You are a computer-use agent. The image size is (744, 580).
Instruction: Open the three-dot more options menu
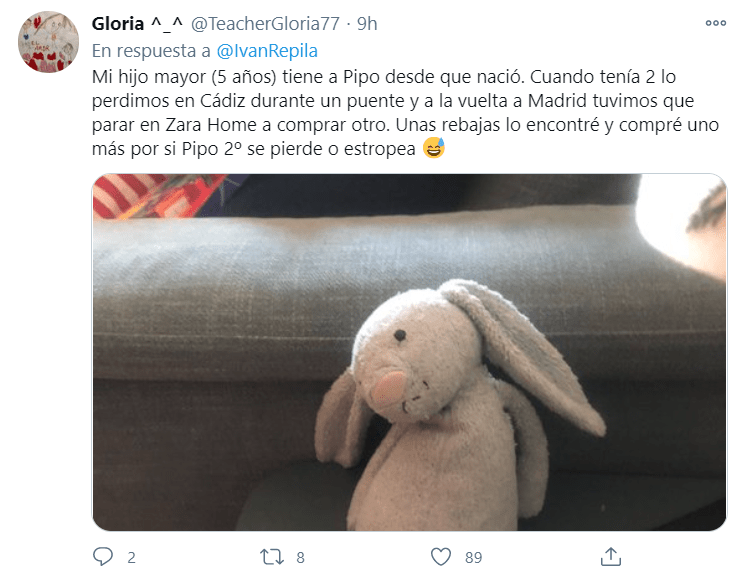(716, 23)
